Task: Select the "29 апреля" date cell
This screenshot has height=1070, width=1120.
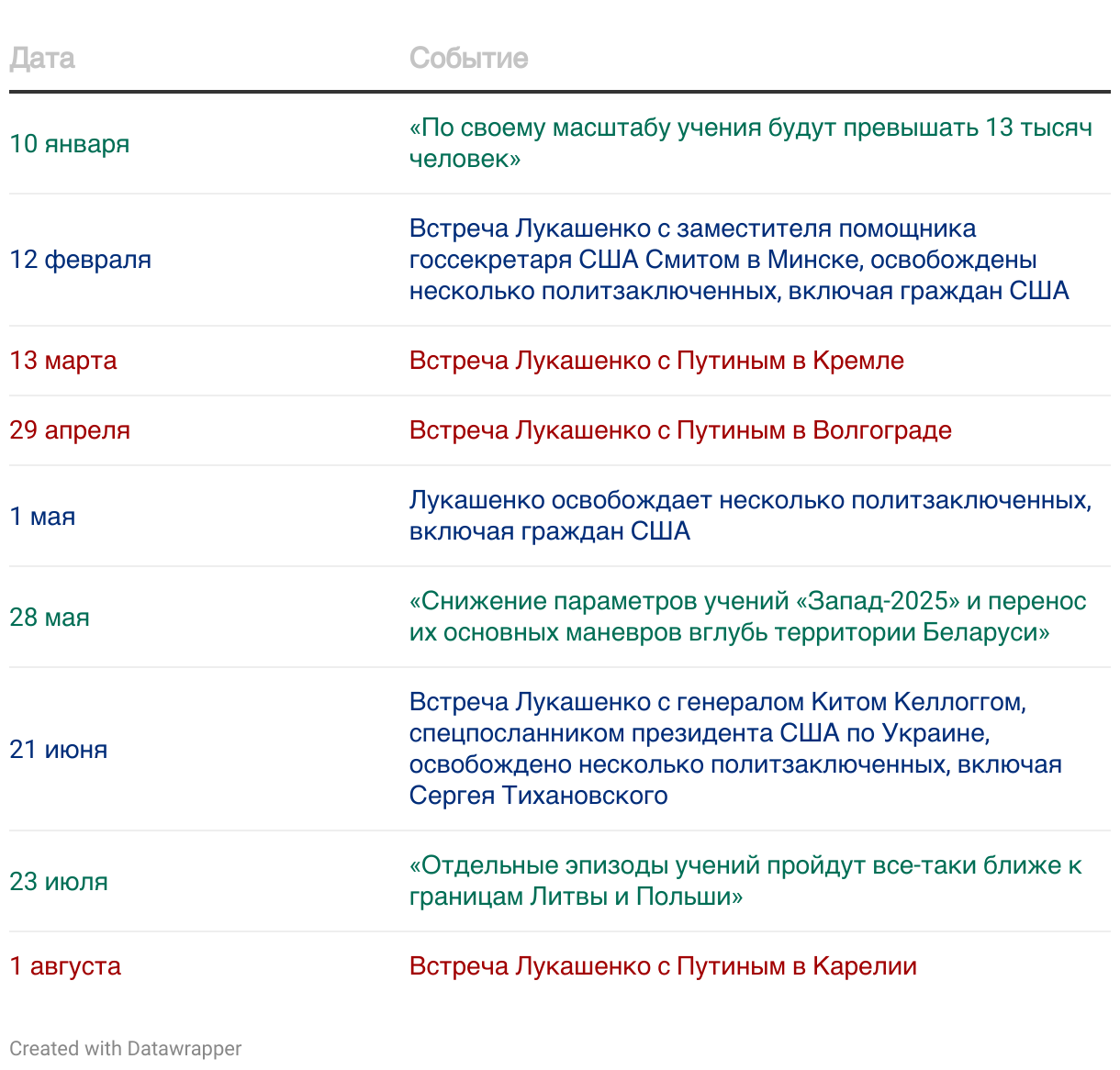Action: (x=70, y=430)
